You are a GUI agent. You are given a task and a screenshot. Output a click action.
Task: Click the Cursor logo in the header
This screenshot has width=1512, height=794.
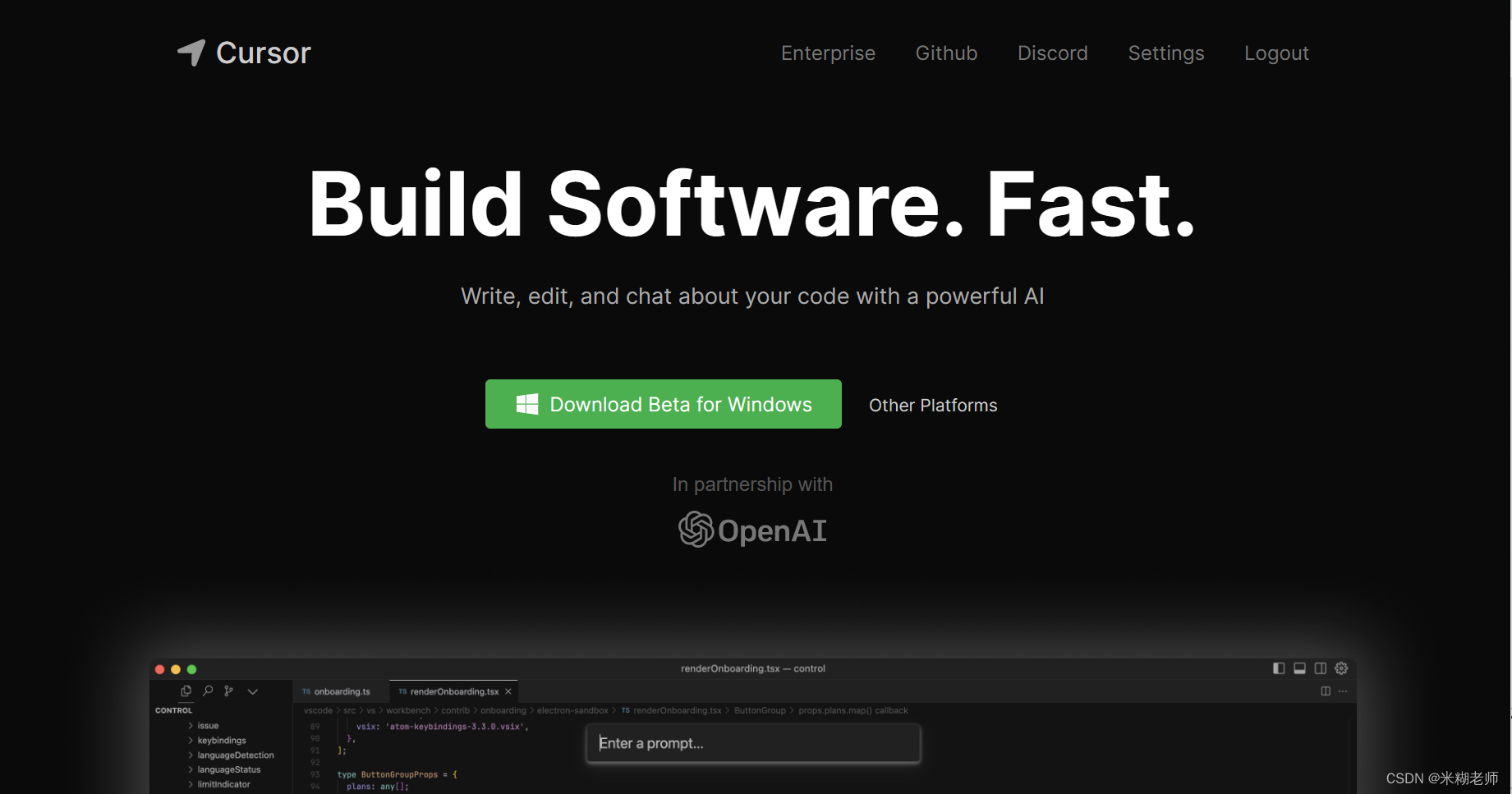click(244, 53)
